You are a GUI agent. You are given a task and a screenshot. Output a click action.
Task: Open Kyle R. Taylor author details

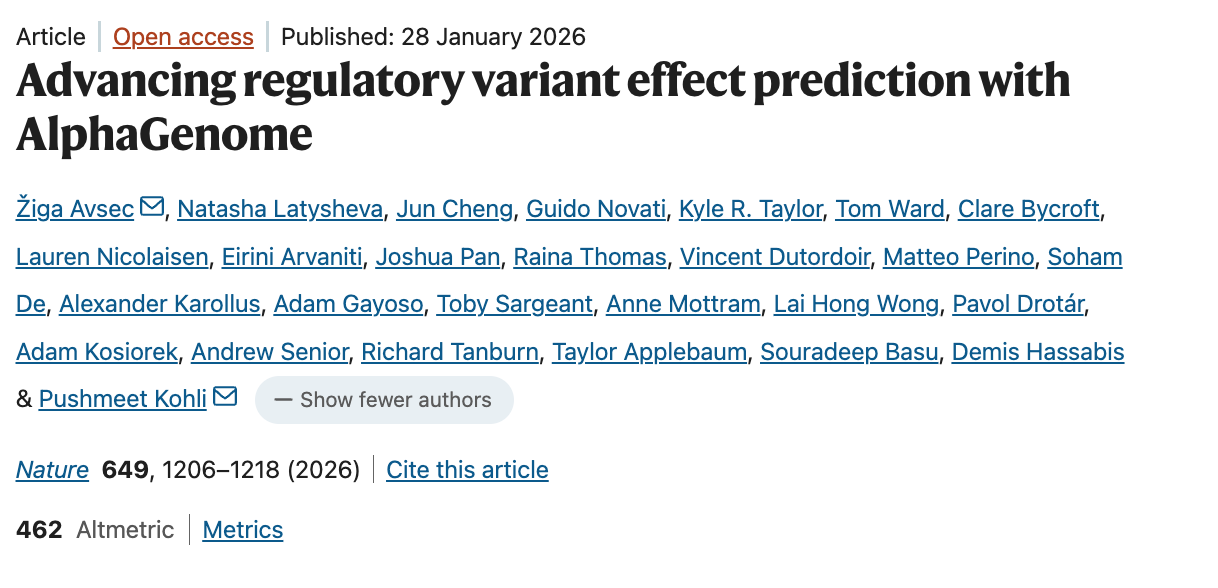click(x=751, y=209)
